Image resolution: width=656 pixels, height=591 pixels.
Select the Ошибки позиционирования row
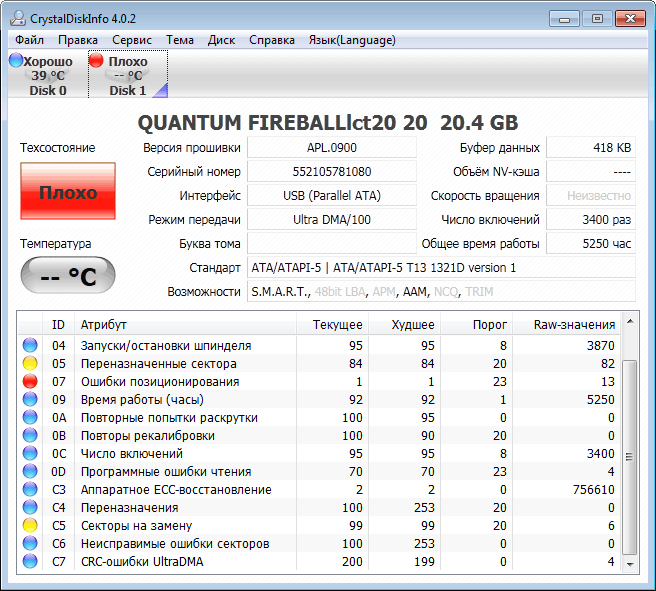pyautogui.click(x=319, y=381)
